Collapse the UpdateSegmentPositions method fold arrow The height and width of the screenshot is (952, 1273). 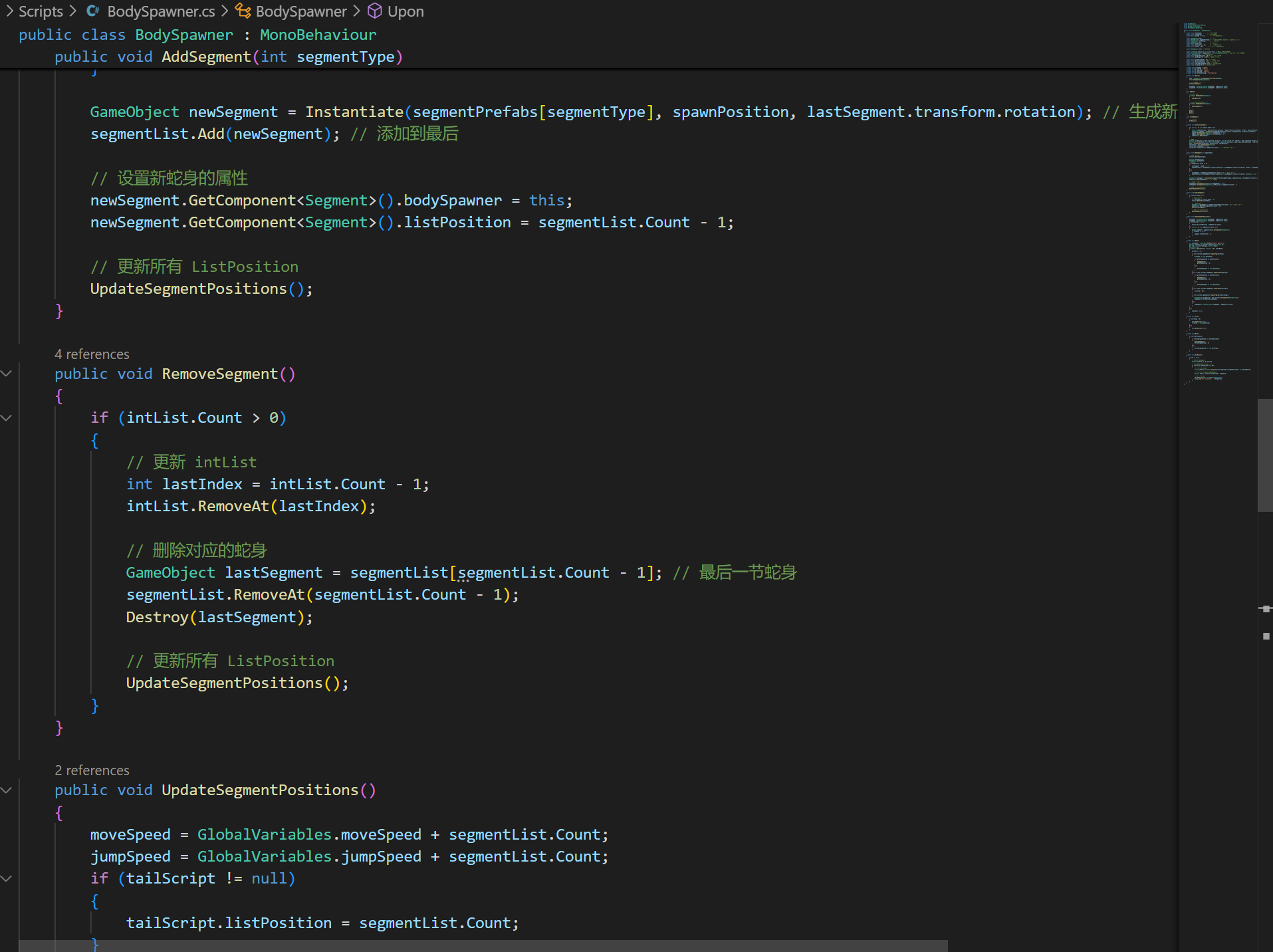tap(7, 790)
